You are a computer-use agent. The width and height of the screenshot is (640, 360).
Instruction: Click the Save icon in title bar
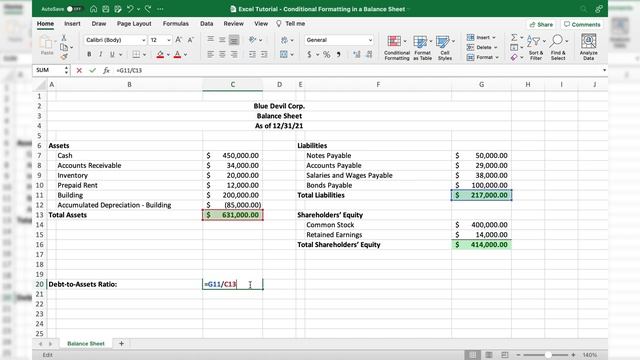click(x=106, y=9)
